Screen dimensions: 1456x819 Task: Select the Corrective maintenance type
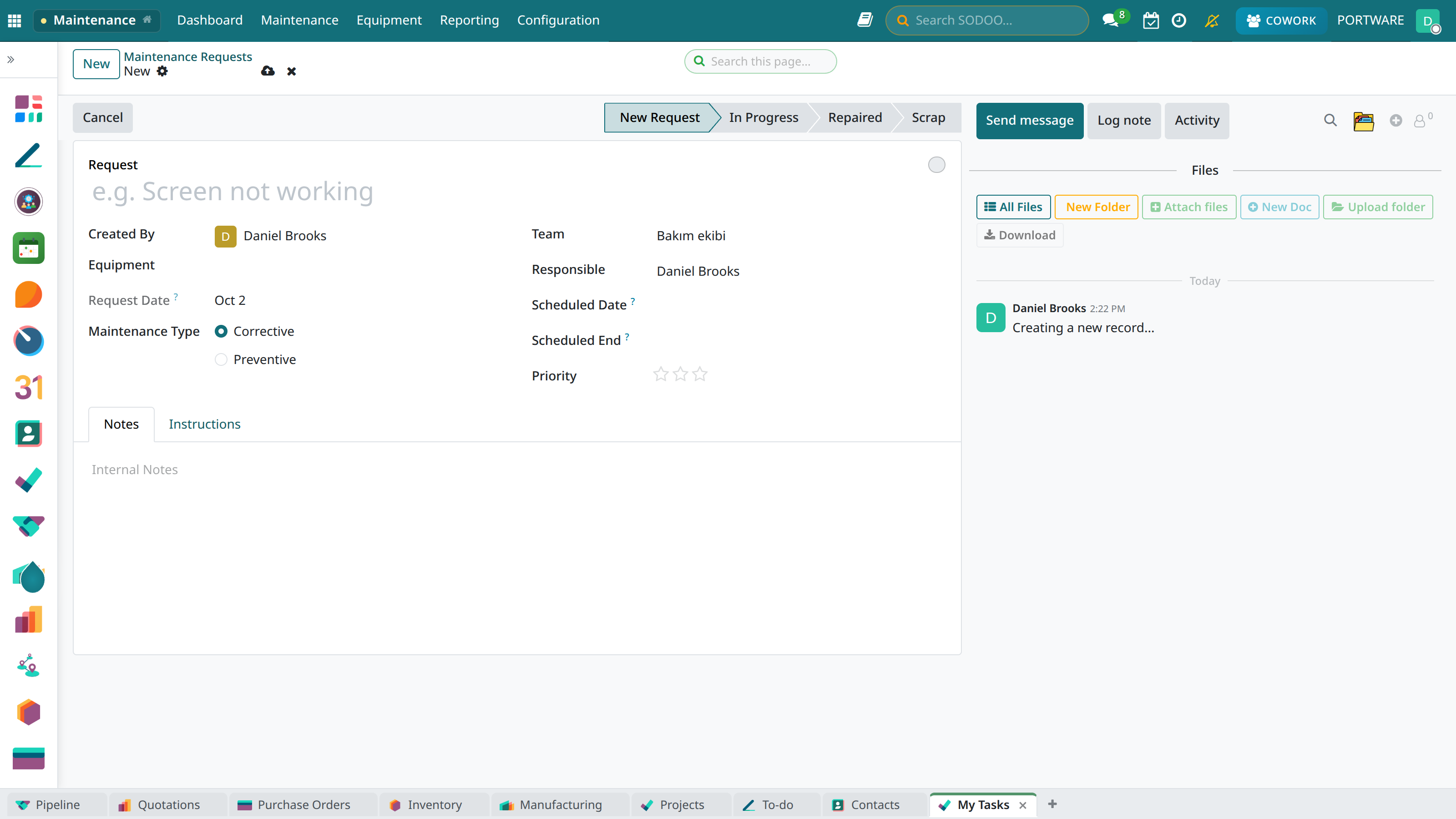coord(221,331)
